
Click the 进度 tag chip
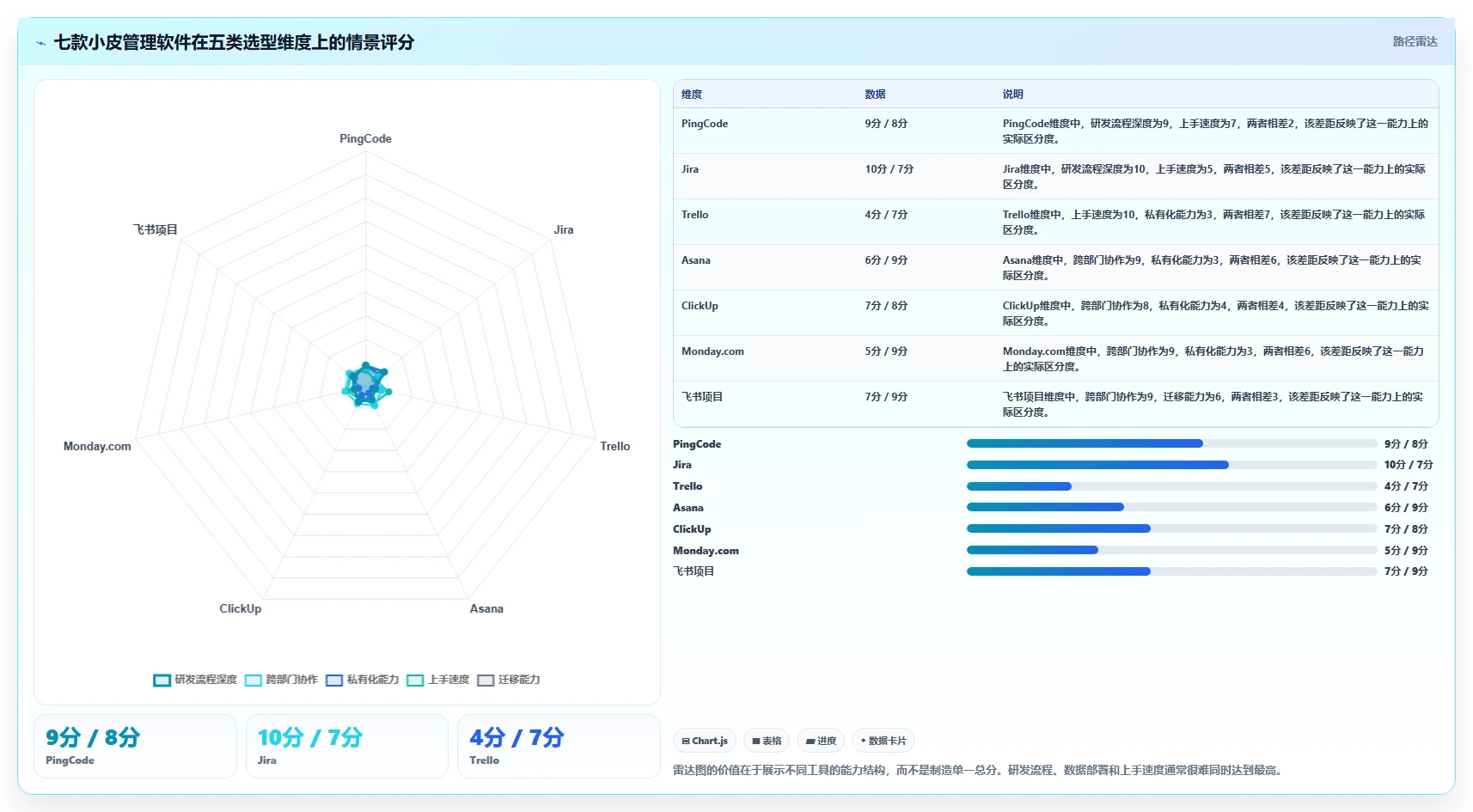pyautogui.click(x=821, y=741)
